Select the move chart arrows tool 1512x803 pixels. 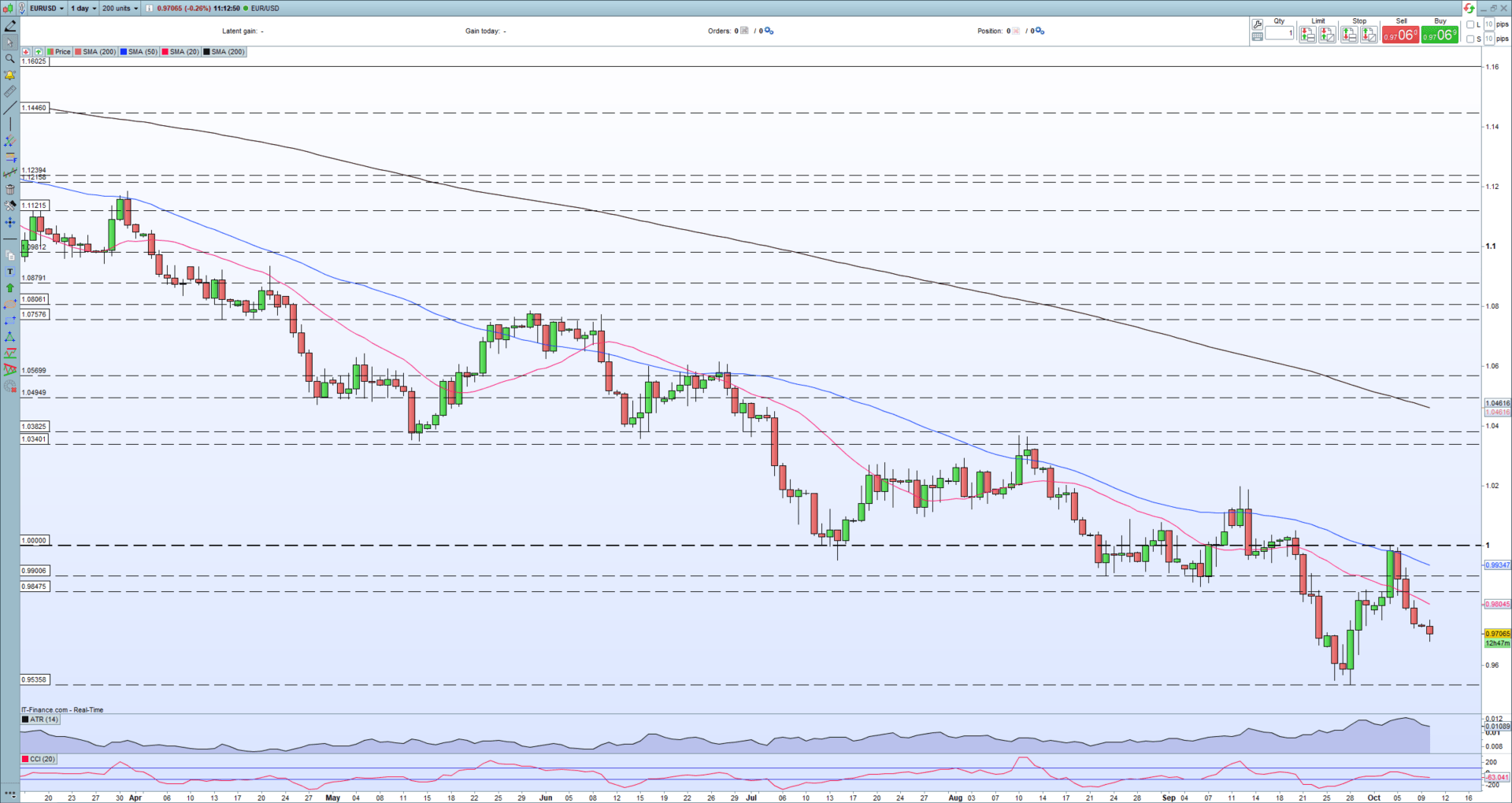9,223
